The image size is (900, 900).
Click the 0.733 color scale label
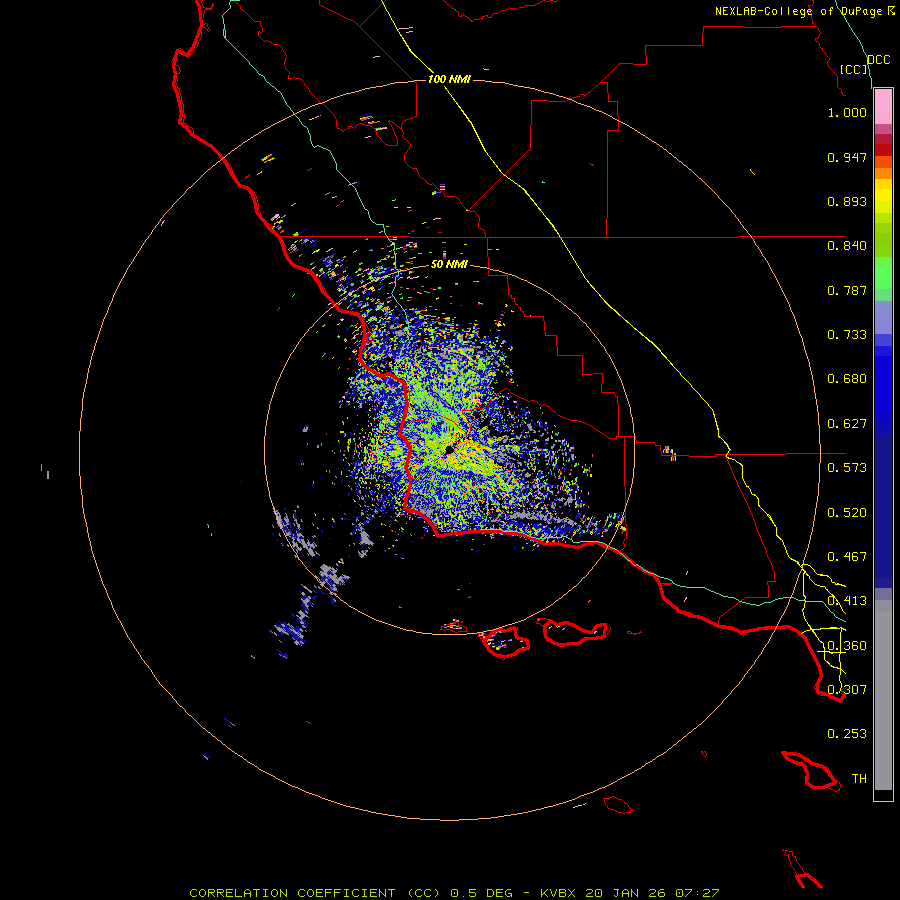click(x=847, y=335)
